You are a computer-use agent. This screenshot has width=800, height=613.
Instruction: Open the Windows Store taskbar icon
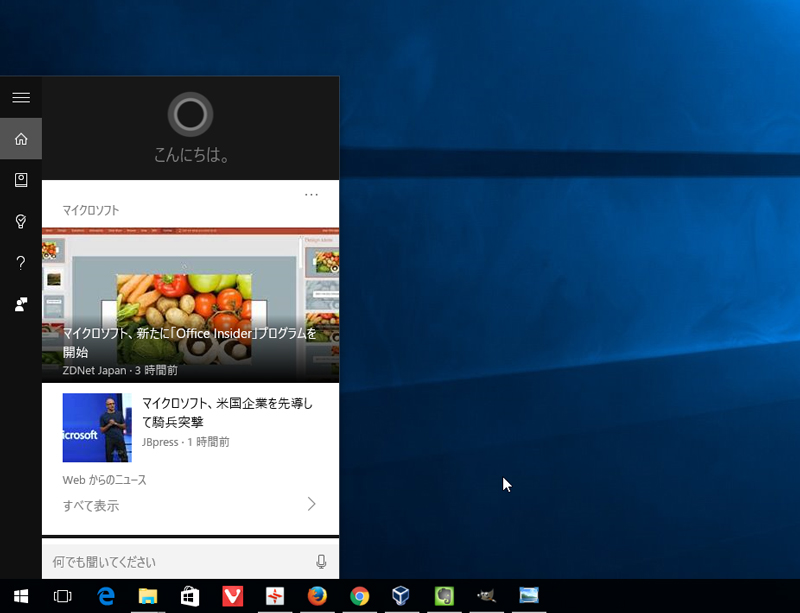coord(190,596)
